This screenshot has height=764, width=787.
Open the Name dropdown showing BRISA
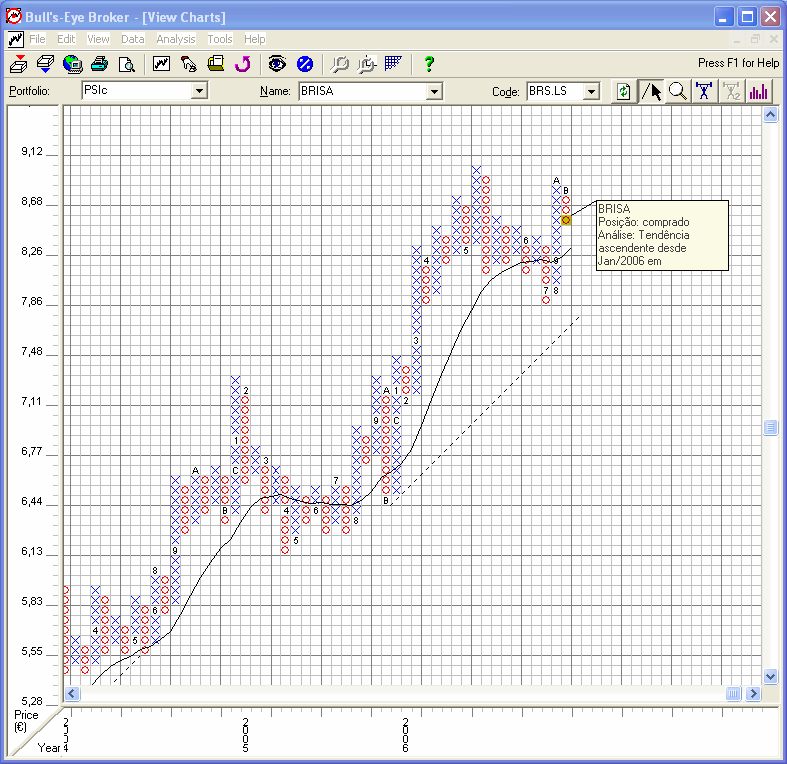pos(434,91)
